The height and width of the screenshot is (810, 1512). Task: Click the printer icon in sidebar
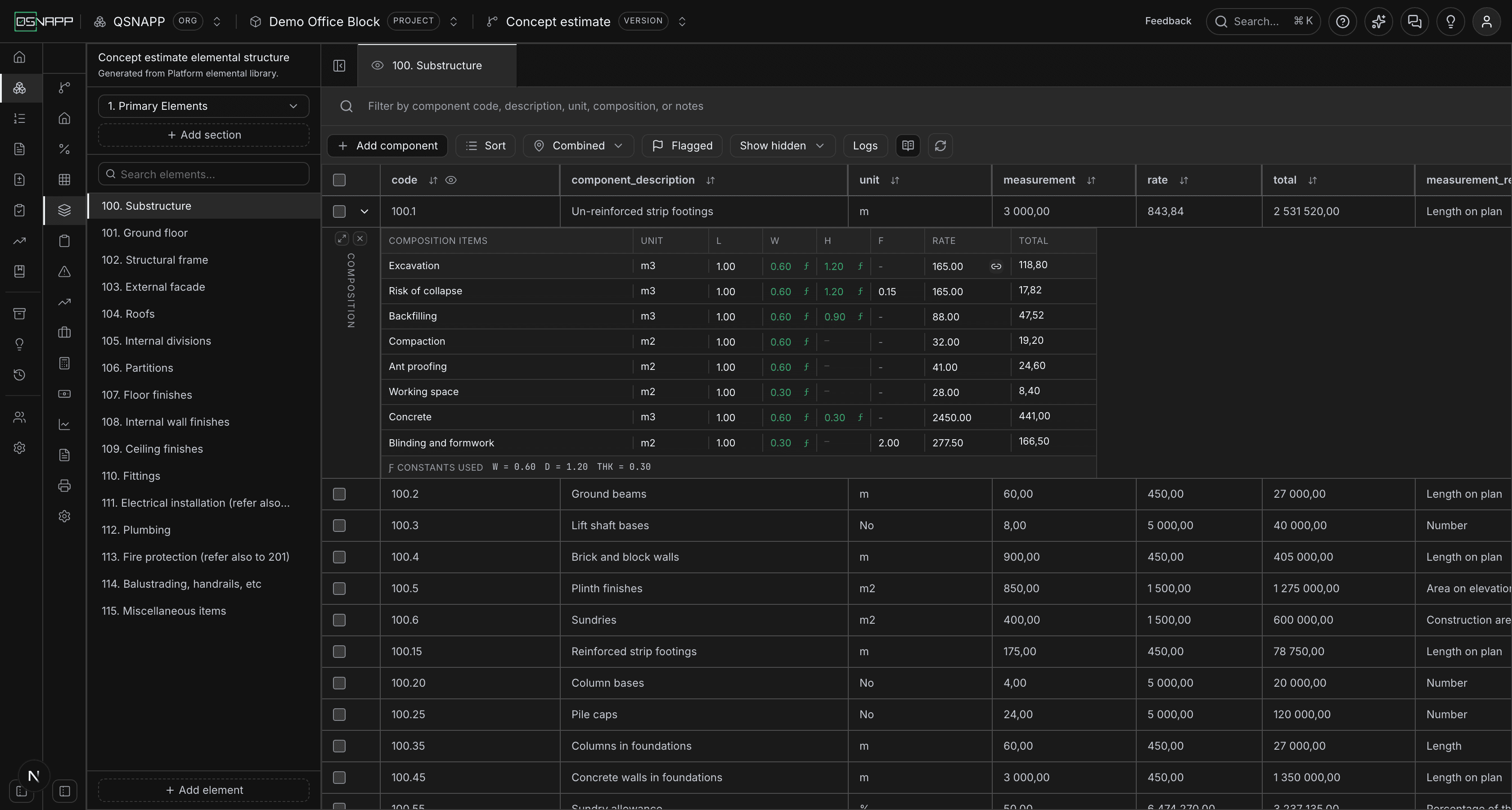pos(64,486)
